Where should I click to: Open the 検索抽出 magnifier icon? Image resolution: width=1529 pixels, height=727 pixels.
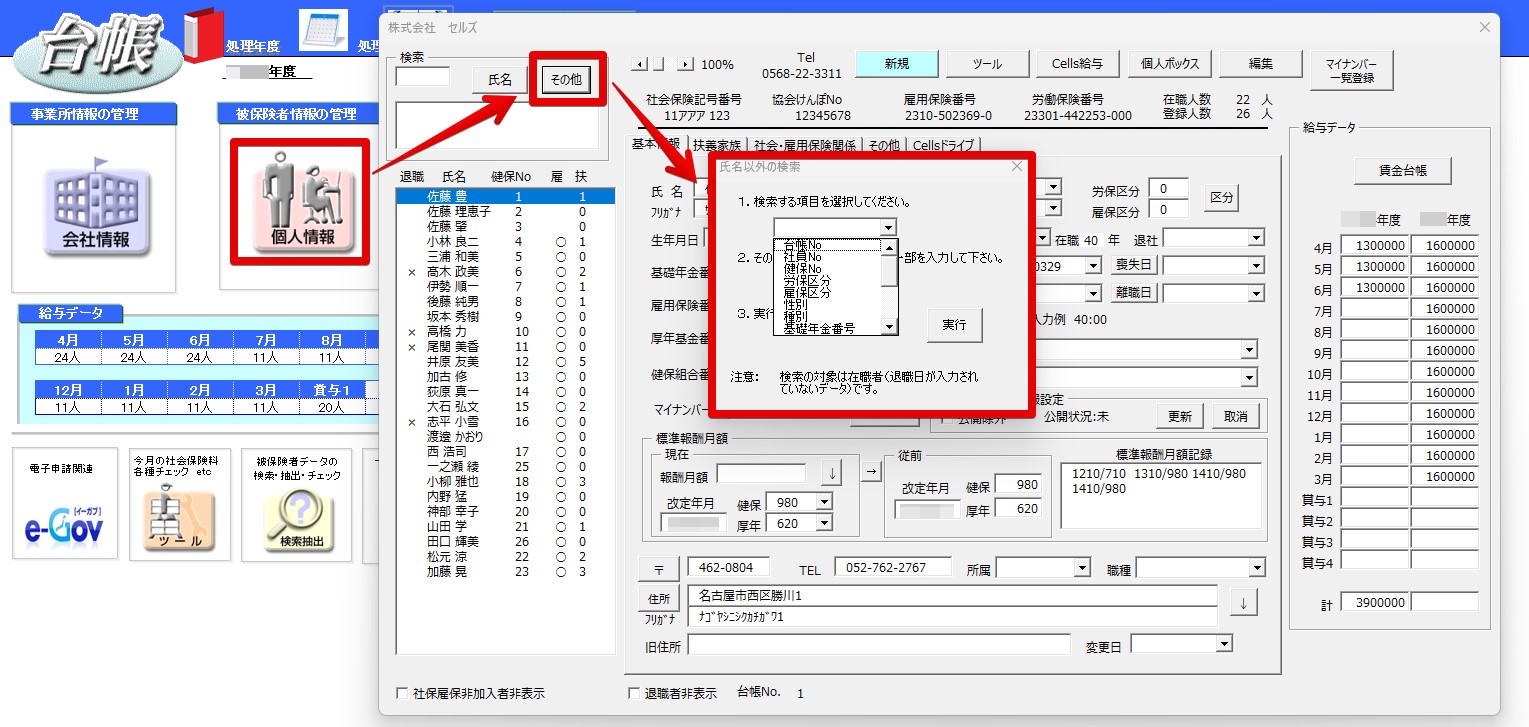click(x=297, y=504)
